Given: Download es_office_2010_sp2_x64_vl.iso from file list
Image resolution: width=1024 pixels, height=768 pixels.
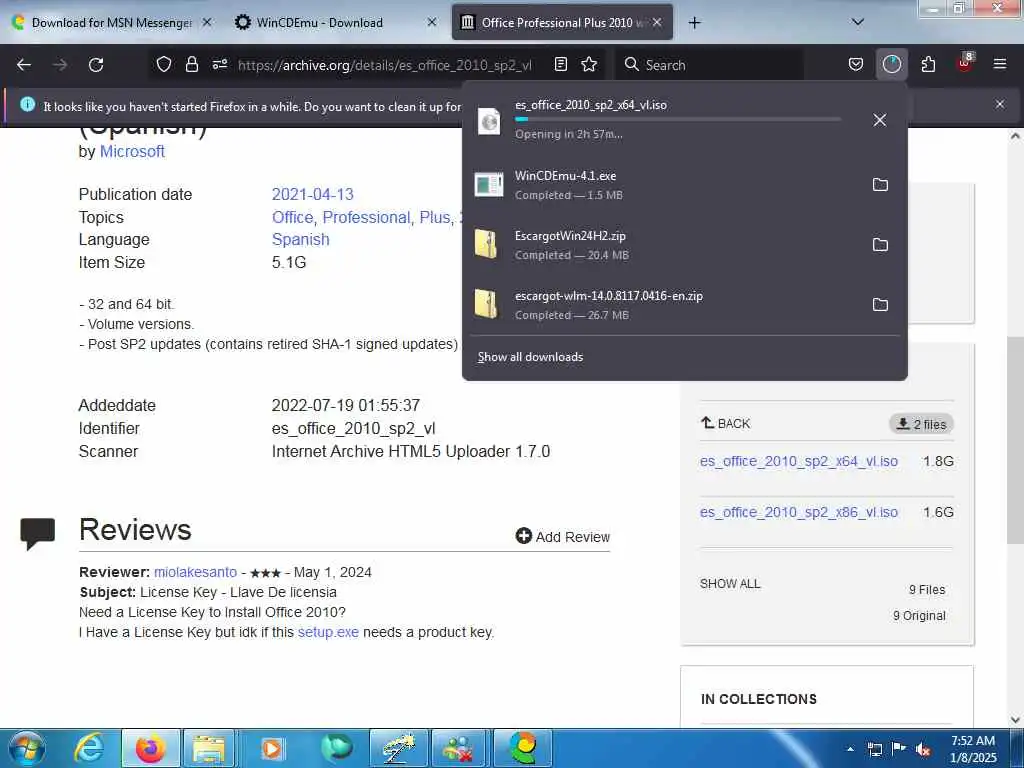Looking at the screenshot, I should point(799,461).
